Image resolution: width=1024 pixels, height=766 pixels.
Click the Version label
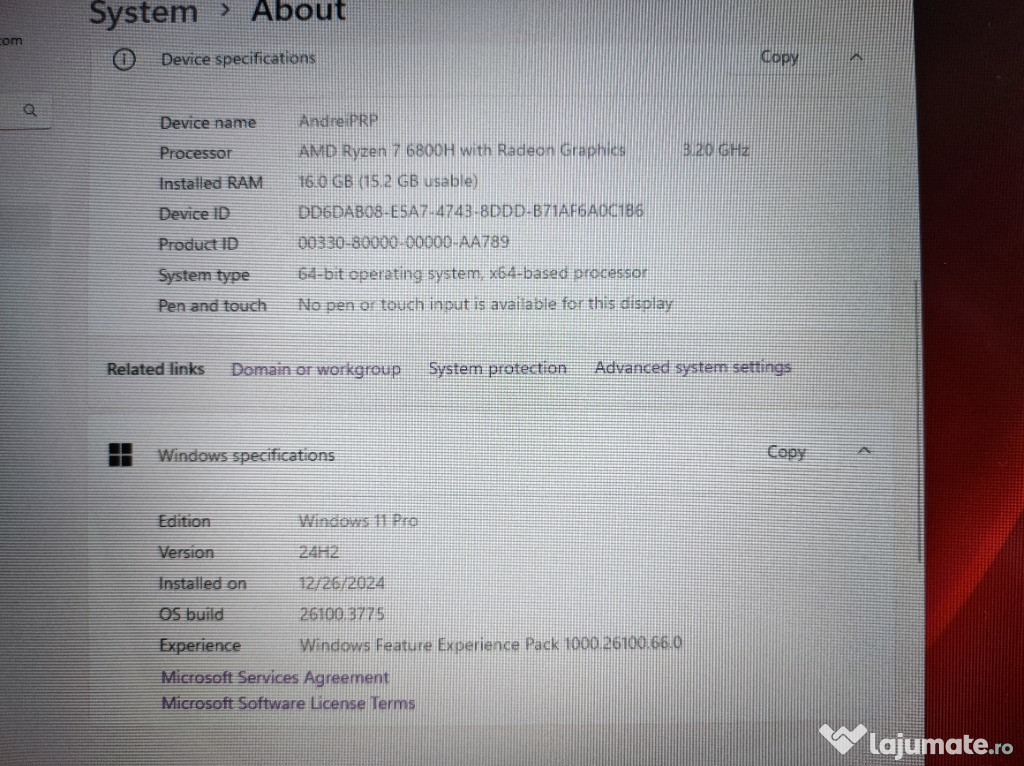[186, 552]
